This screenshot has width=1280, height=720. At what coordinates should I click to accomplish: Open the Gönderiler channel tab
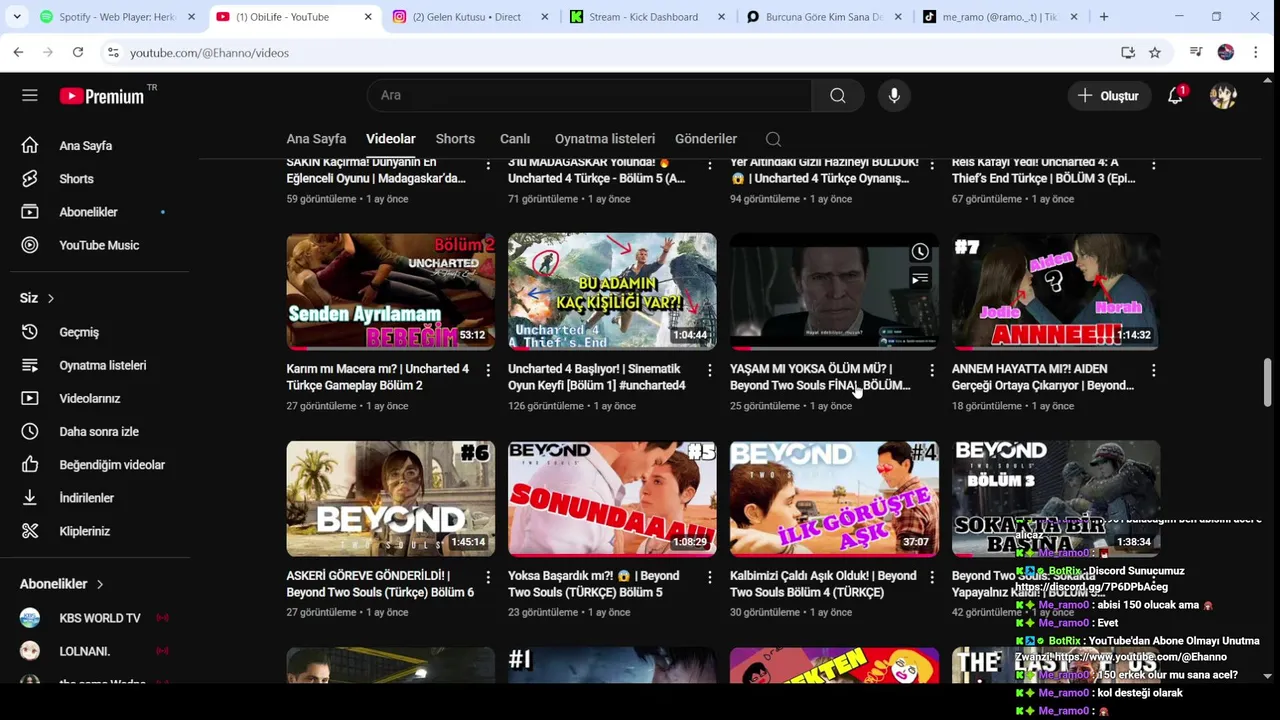(x=706, y=139)
